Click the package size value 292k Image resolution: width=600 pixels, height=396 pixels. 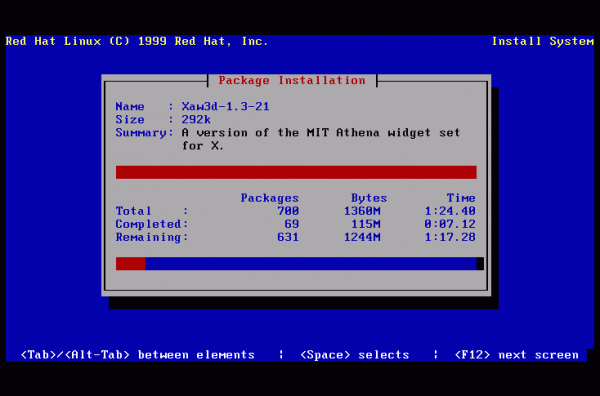(x=196, y=119)
